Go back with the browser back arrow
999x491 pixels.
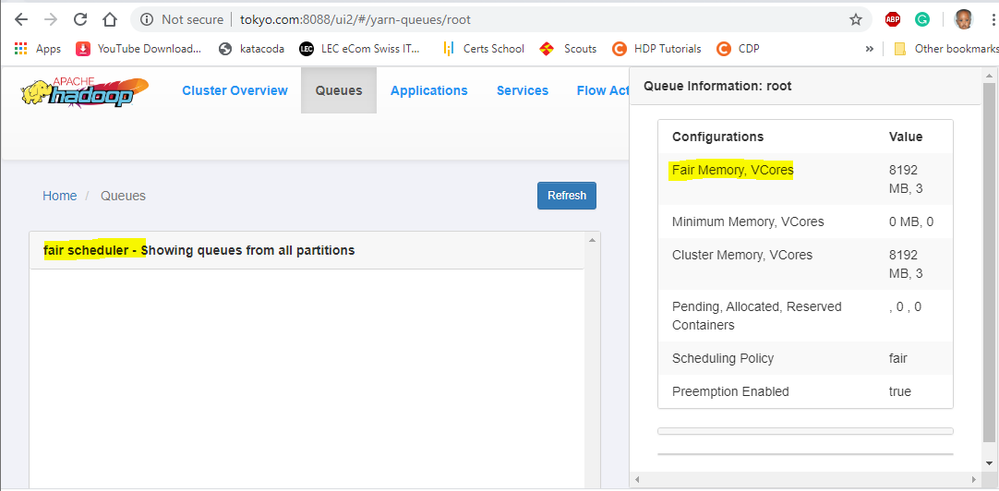point(21,19)
